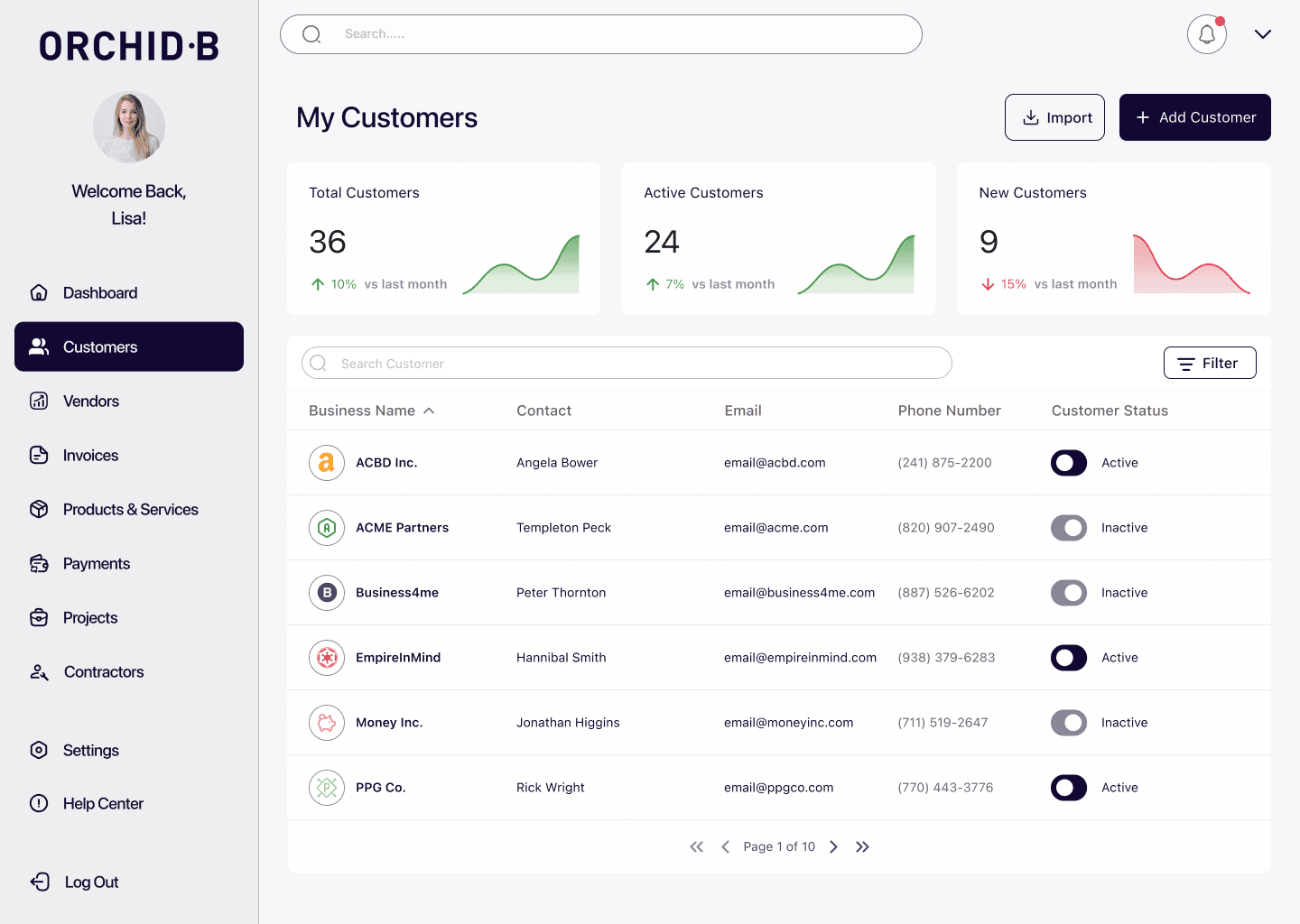
Task: Click phone number (938) 379-6283
Action: pos(946,658)
